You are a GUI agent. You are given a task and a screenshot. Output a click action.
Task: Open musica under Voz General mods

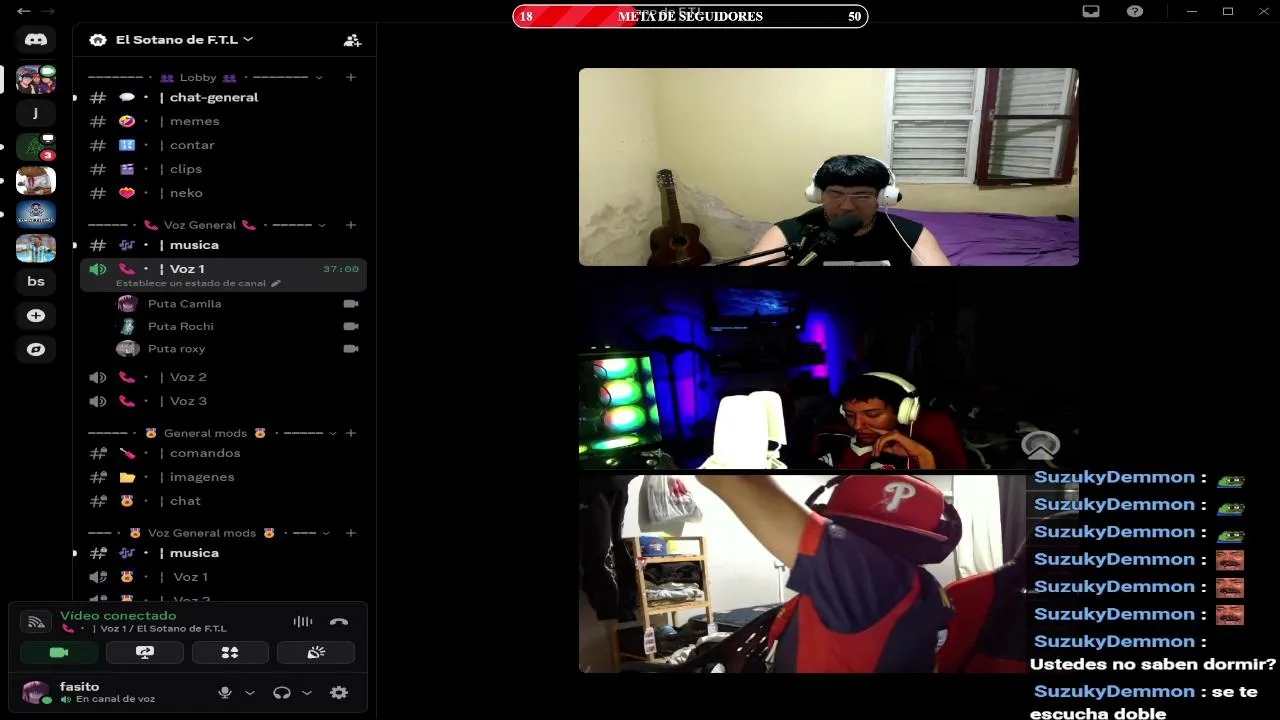click(223, 553)
